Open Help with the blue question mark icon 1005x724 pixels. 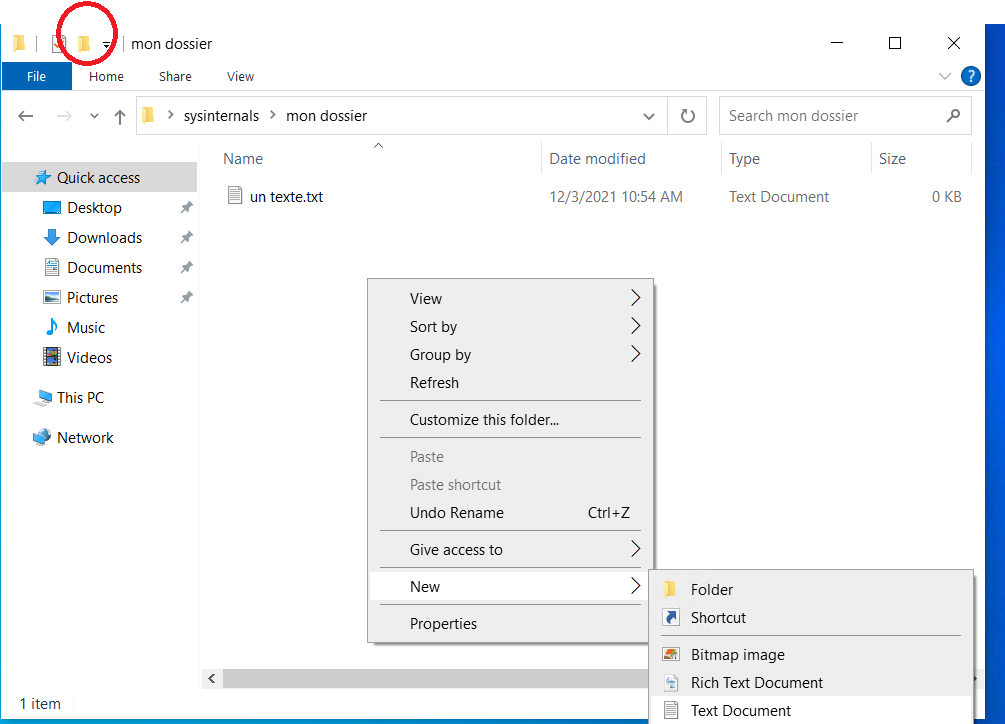970,76
